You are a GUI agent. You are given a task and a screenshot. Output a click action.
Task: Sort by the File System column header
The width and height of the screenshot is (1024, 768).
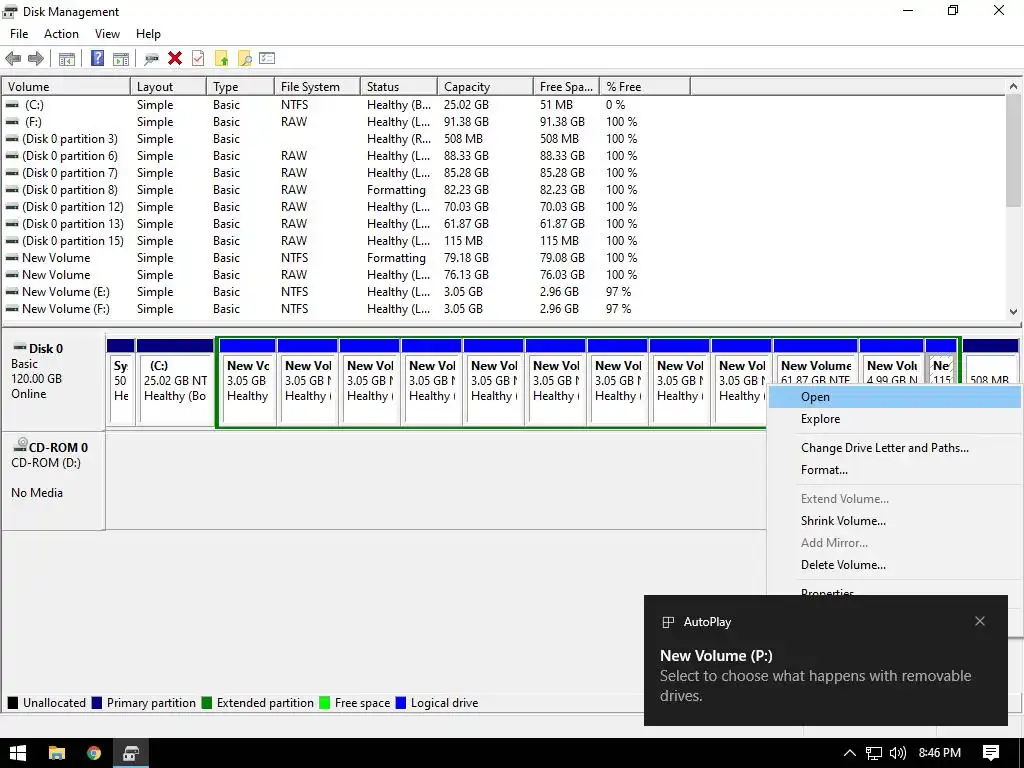(x=317, y=86)
